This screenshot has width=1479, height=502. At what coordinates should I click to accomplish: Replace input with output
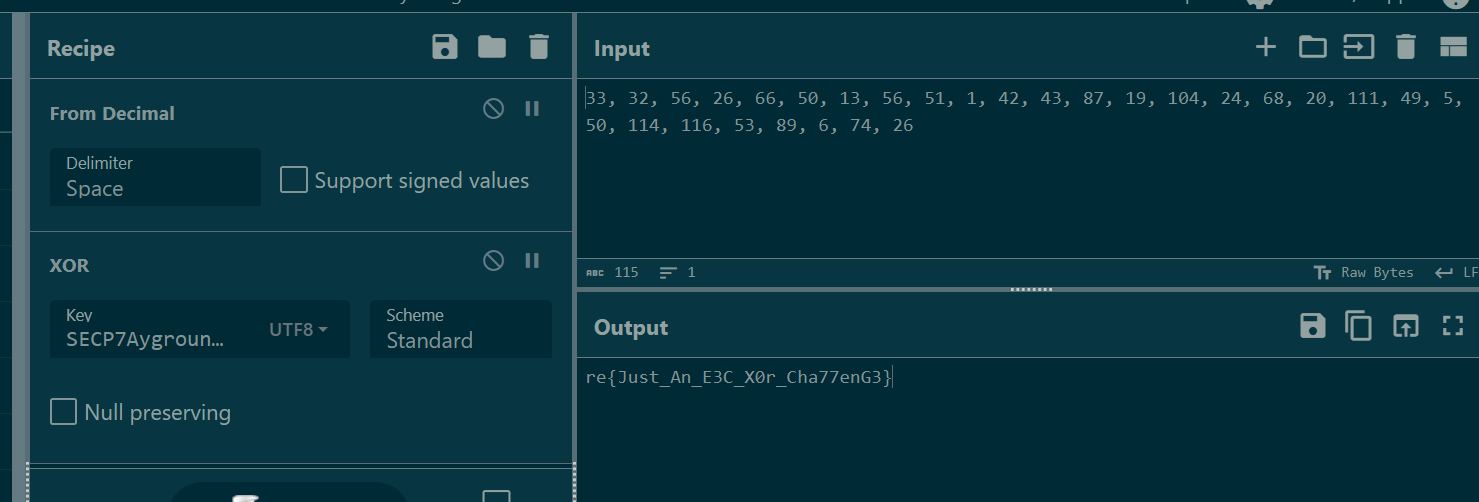coord(1406,326)
